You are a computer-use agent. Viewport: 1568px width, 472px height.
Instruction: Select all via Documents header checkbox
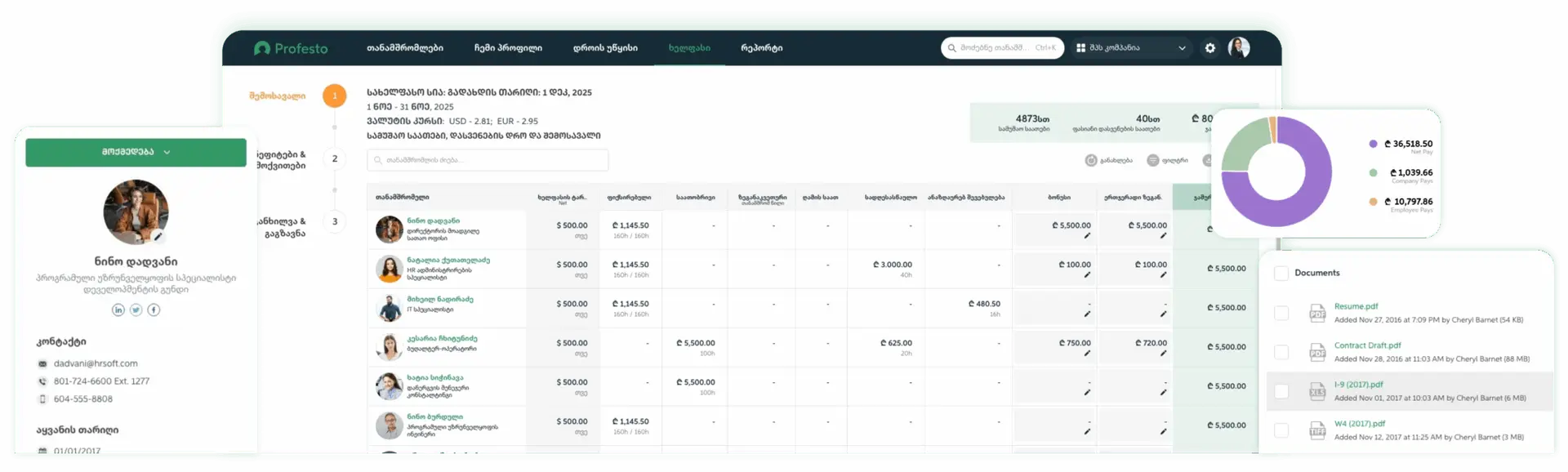pos(1281,273)
